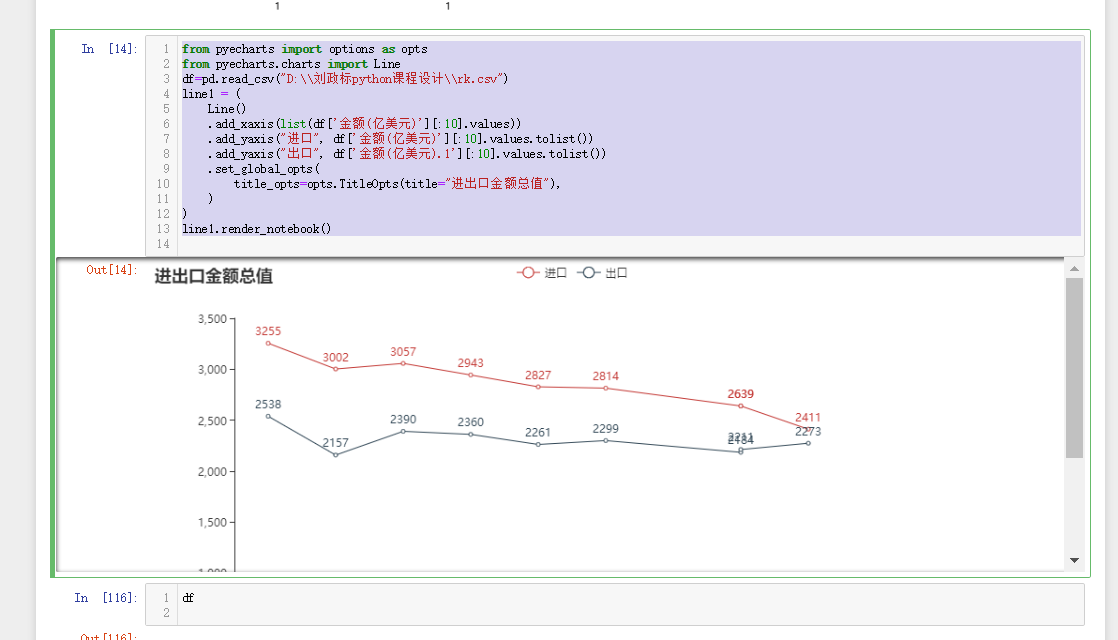This screenshot has width=1118, height=640.
Task: Click the 2390 export data point marker
Action: tap(403, 431)
